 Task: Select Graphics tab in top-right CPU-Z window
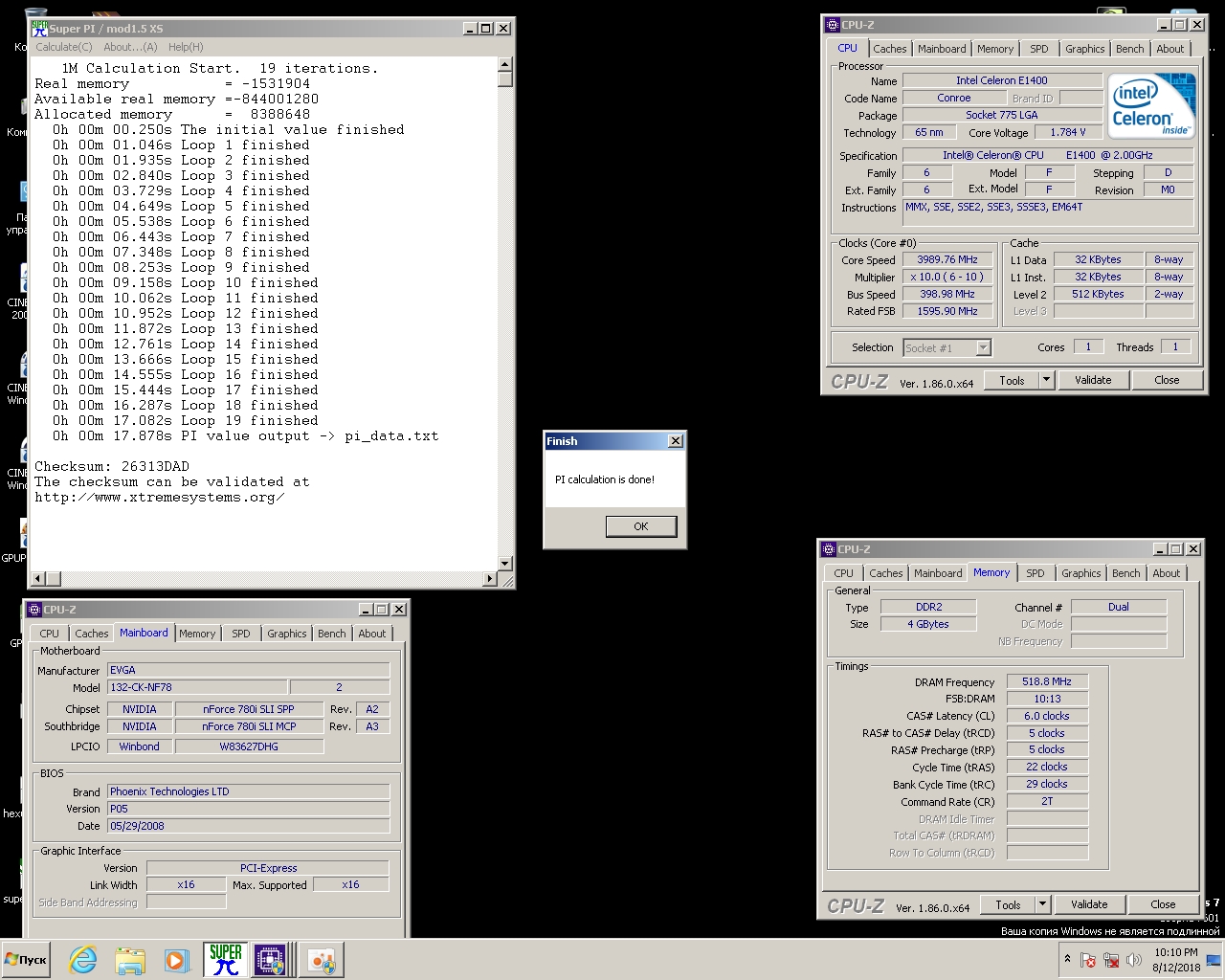pos(1085,49)
